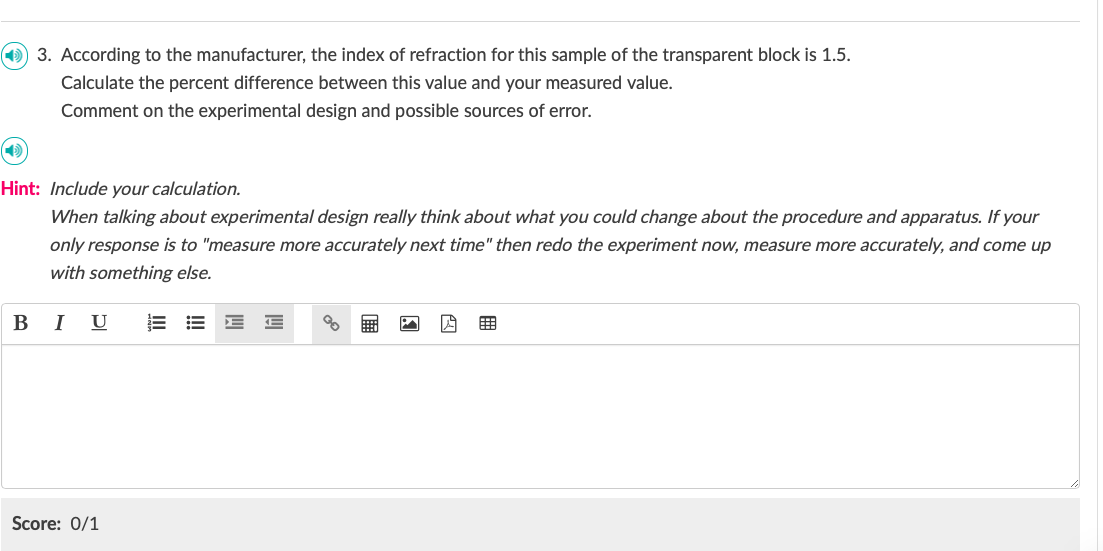1103x551 pixels.
Task: Click the 'with something else.' hint line
Action: click(131, 273)
